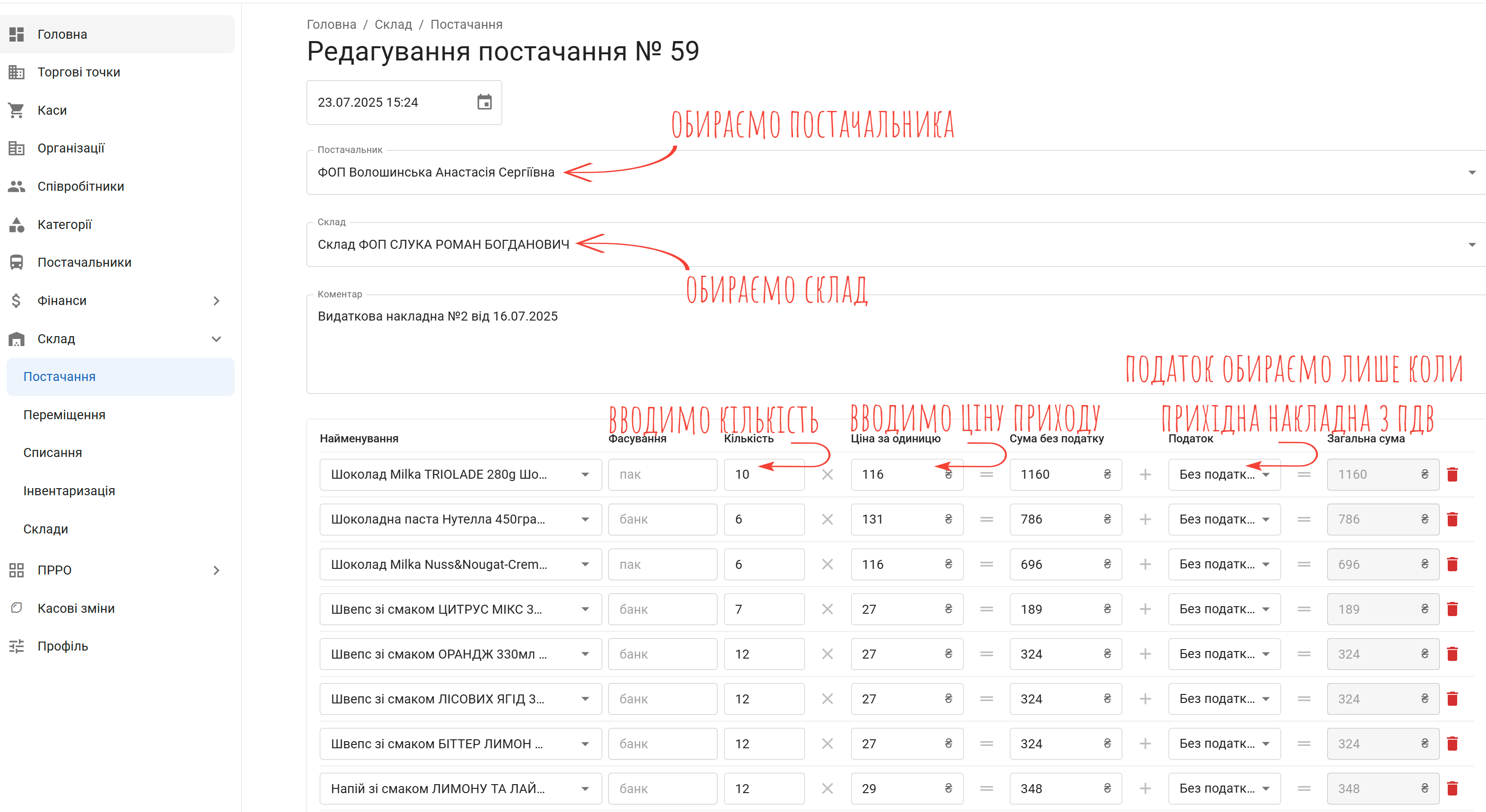Click the Співробітники people icon
The width and height of the screenshot is (1486, 812).
pyautogui.click(x=16, y=186)
